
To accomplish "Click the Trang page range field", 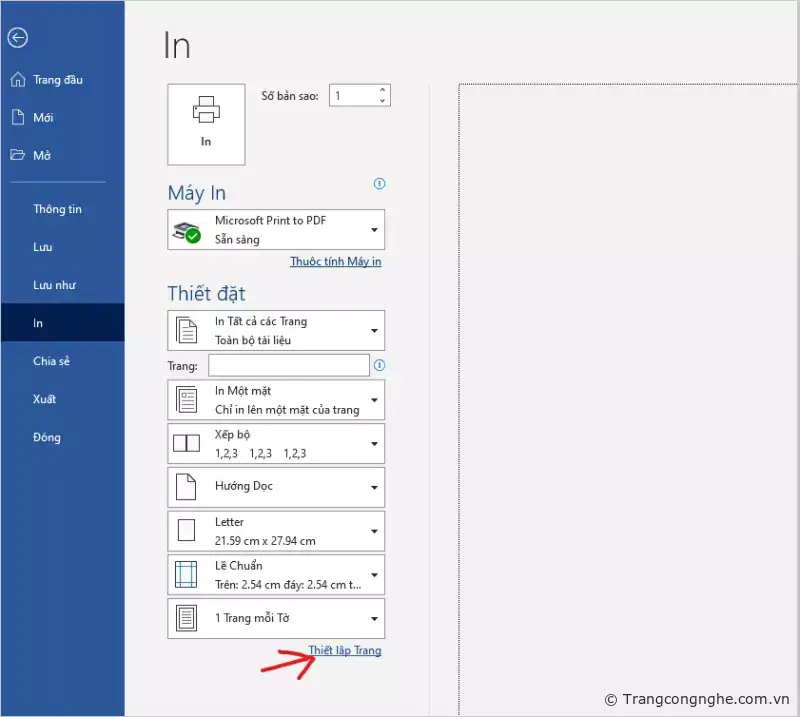I will point(288,366).
